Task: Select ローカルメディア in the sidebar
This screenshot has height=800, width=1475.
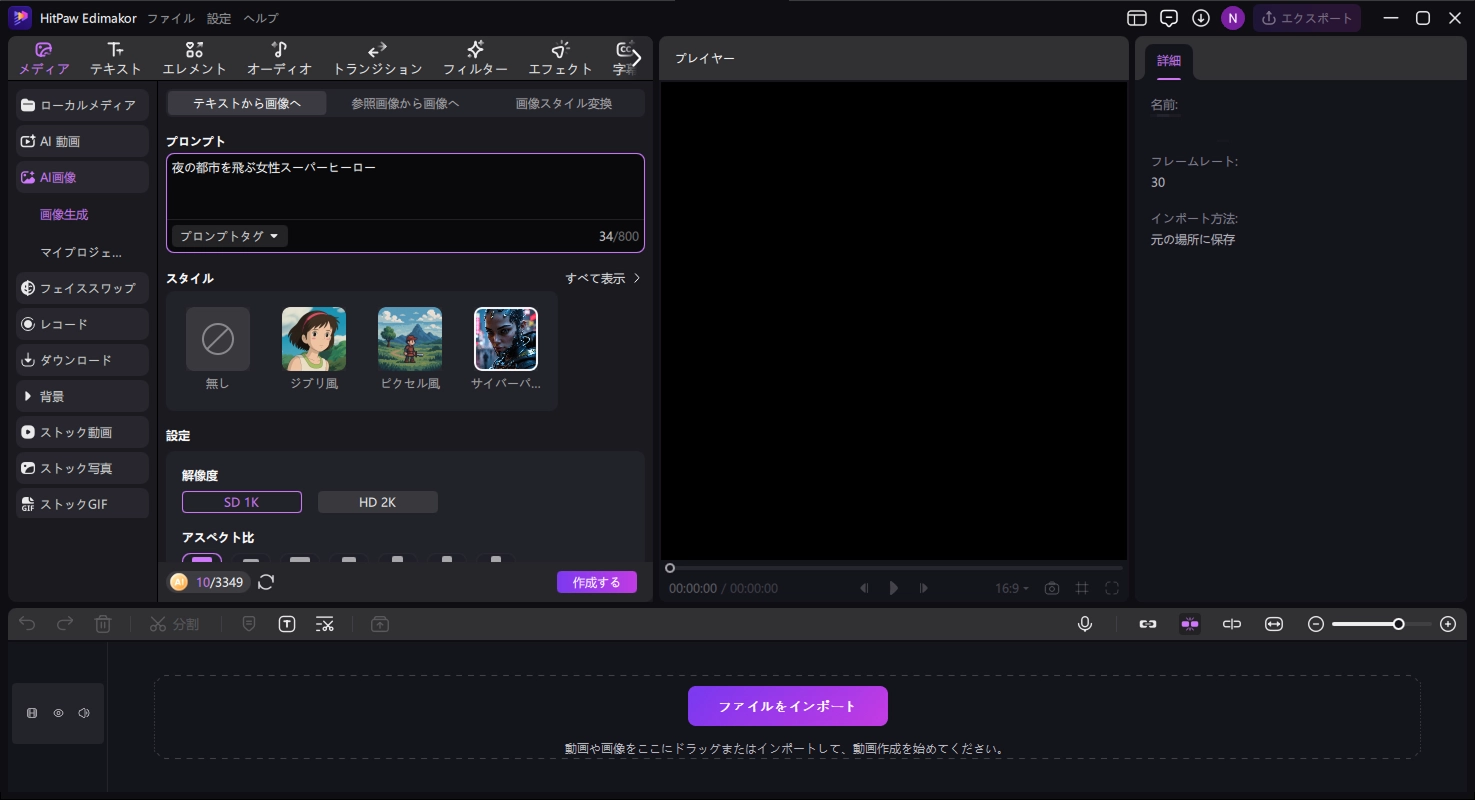Action: 82,105
